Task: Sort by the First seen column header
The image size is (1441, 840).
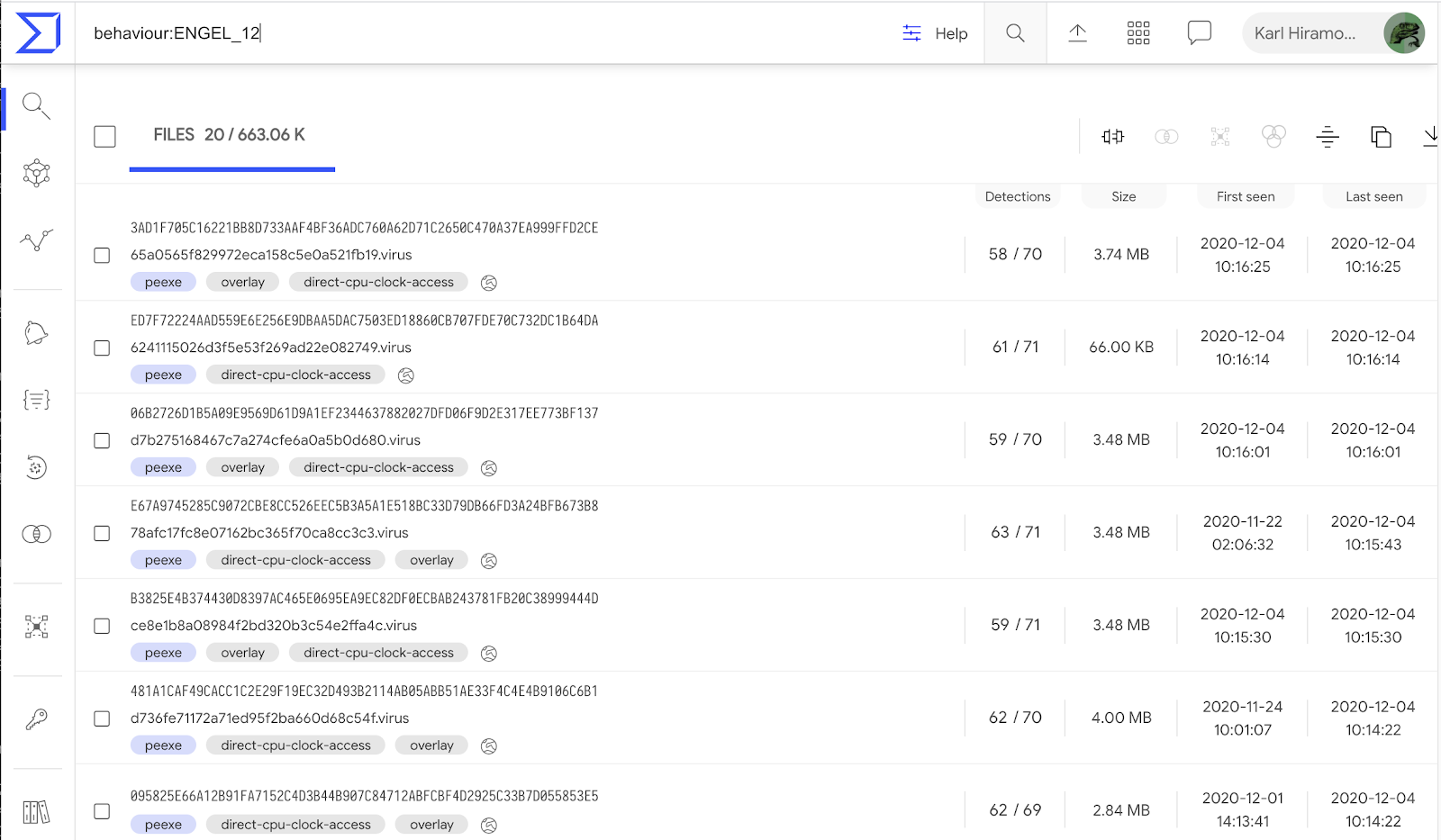Action: pyautogui.click(x=1246, y=196)
